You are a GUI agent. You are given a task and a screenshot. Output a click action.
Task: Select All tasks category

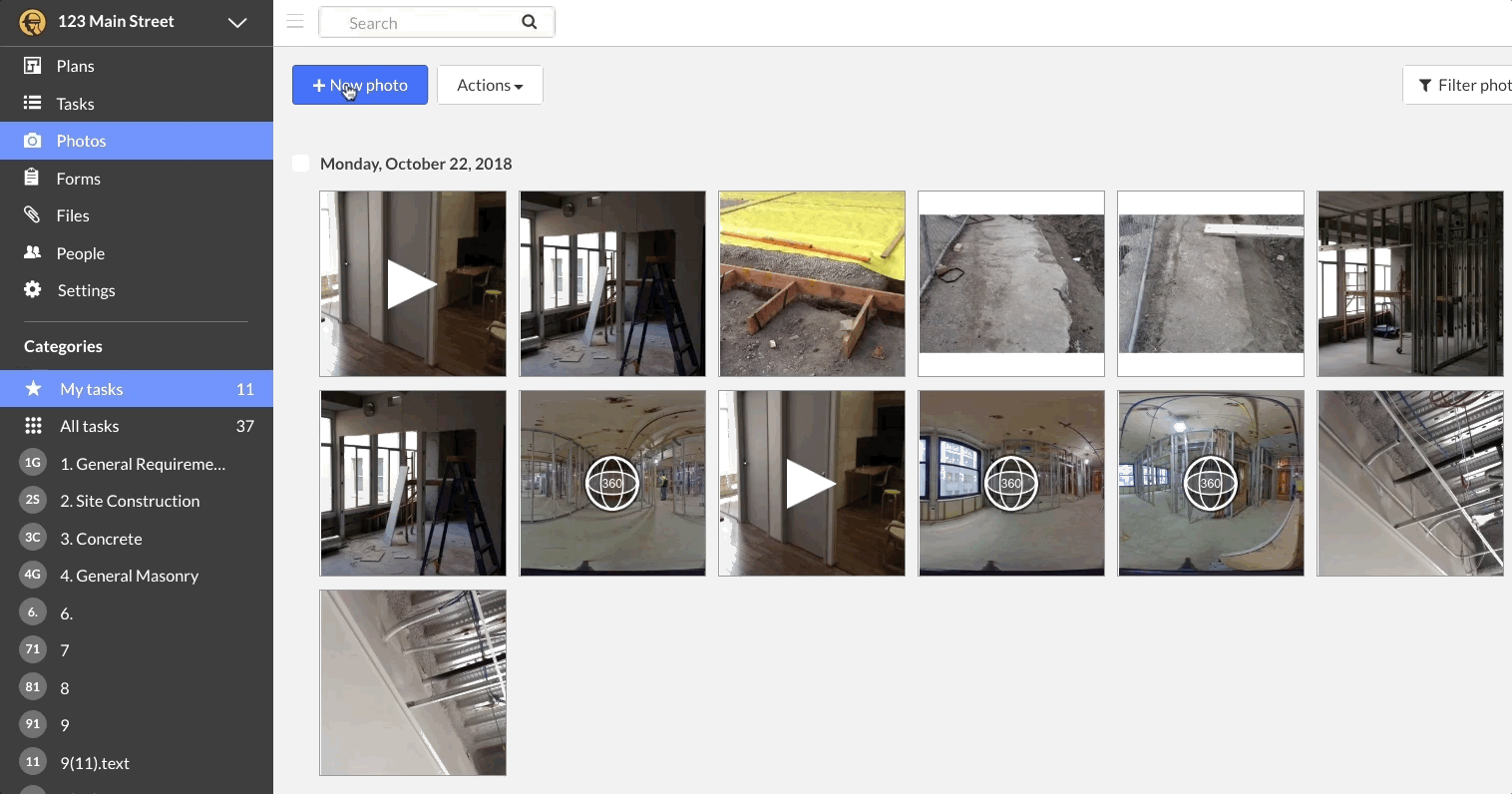pos(137,426)
